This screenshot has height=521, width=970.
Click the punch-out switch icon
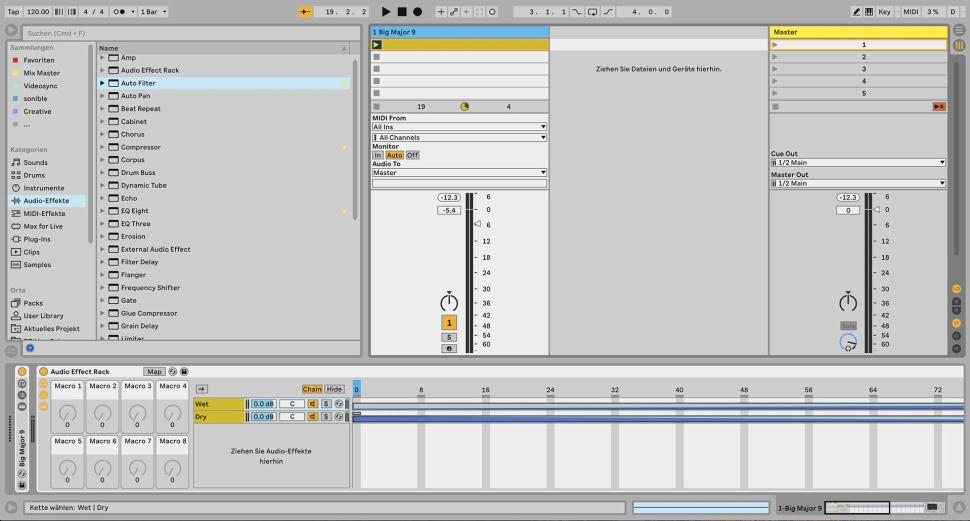[x=608, y=12]
